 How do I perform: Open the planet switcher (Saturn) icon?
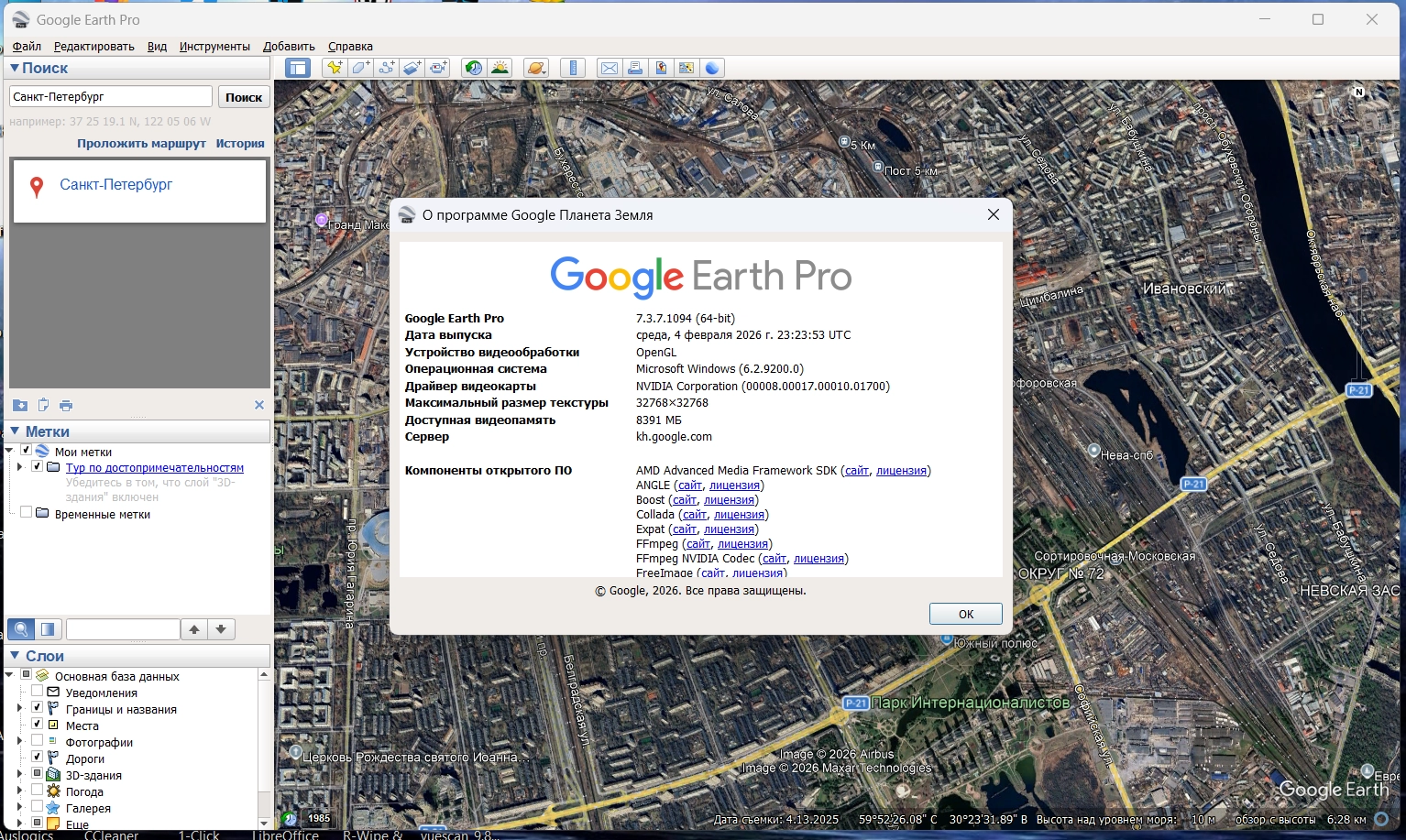[x=536, y=68]
